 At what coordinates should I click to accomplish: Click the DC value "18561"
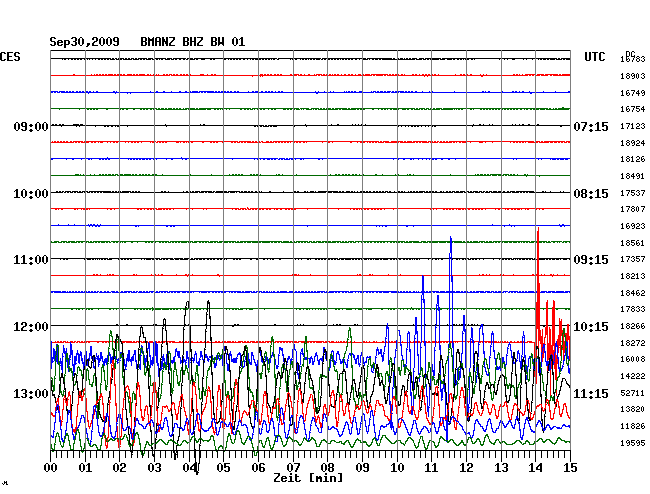[633, 243]
